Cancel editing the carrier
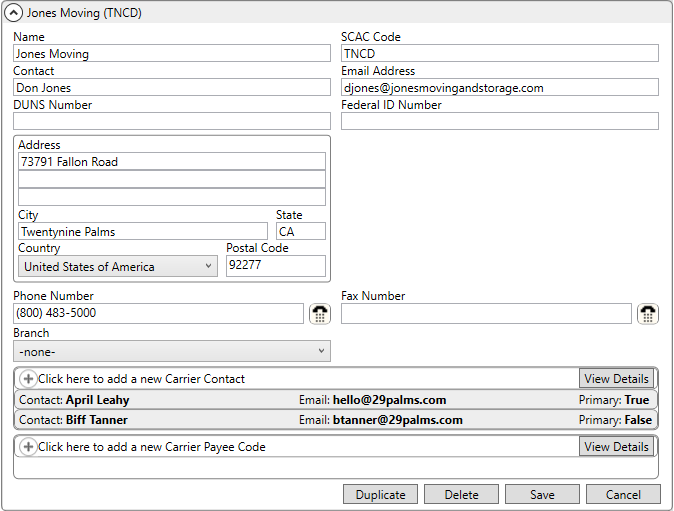674x511 pixels. pos(623,495)
